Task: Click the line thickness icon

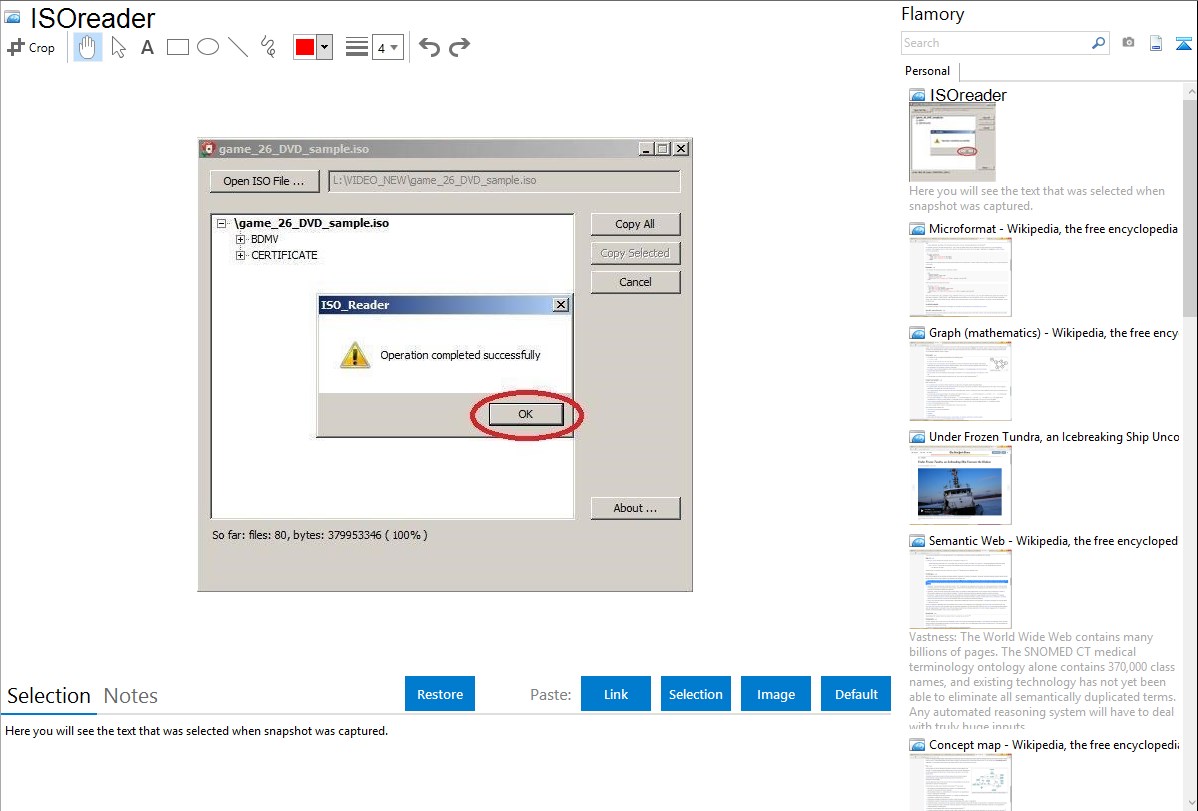Action: click(356, 47)
